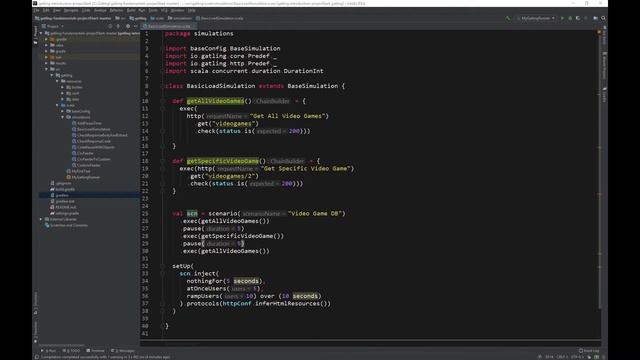Image resolution: width=640 pixels, height=360 pixels.
Task: Expand the out folder arrow
Action: [47, 57]
